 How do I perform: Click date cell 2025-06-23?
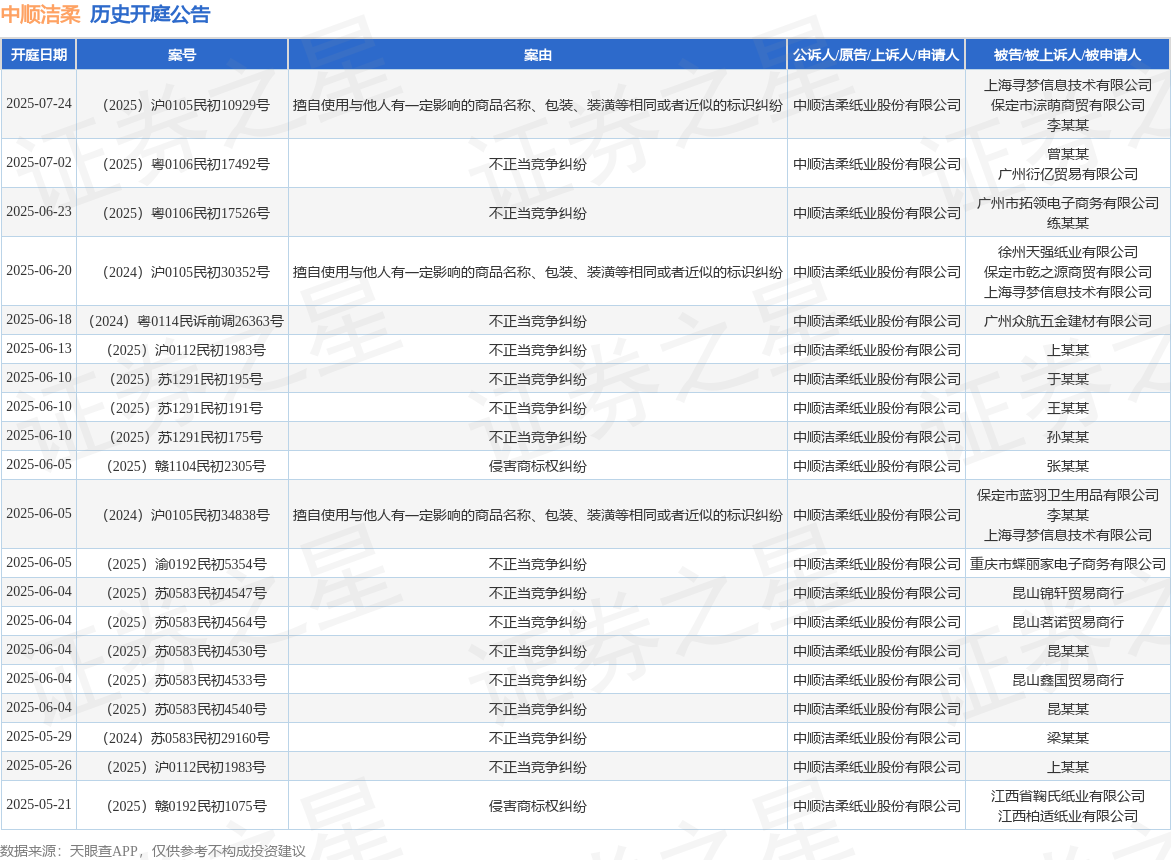pyautogui.click(x=39, y=212)
